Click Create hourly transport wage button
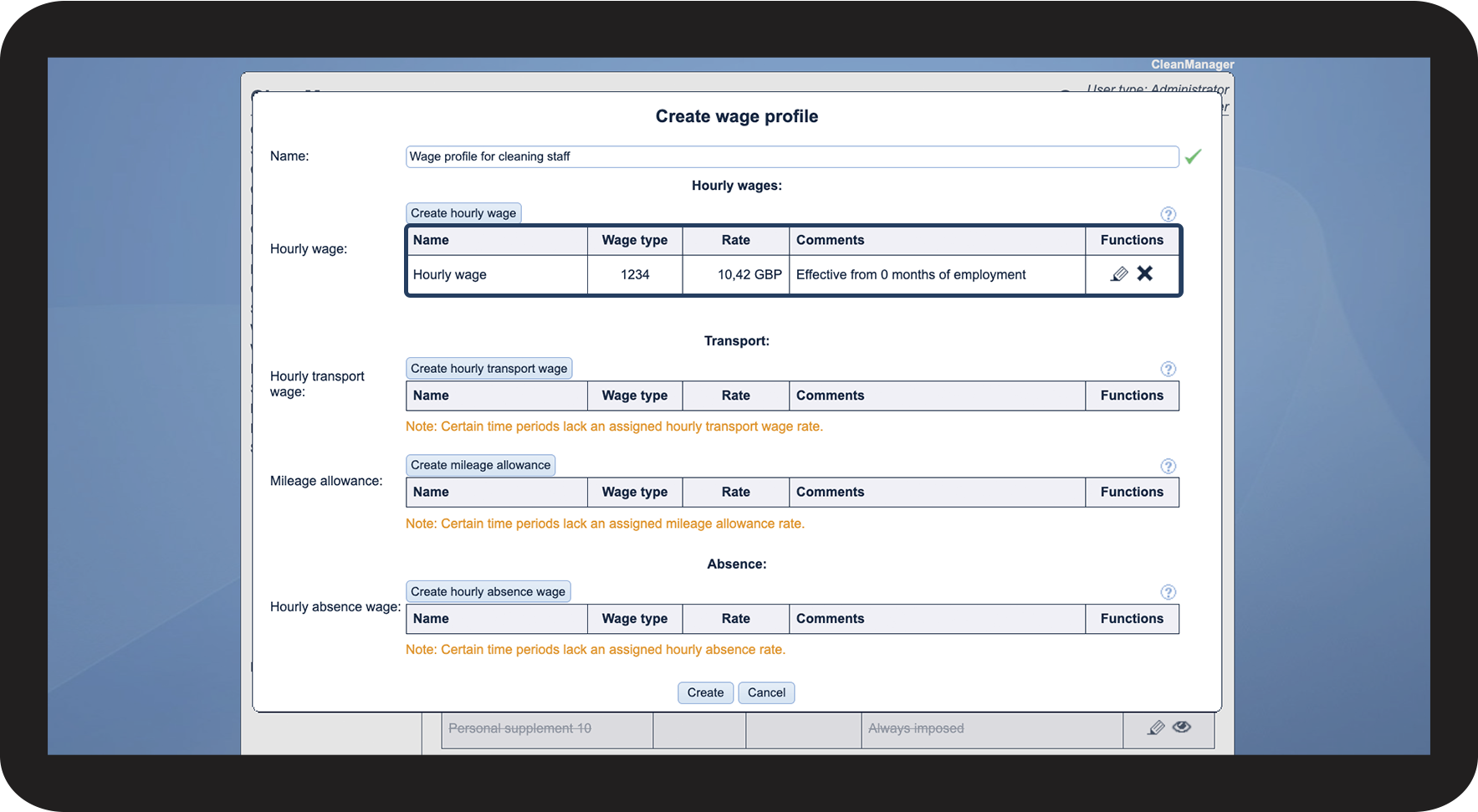 coord(489,369)
